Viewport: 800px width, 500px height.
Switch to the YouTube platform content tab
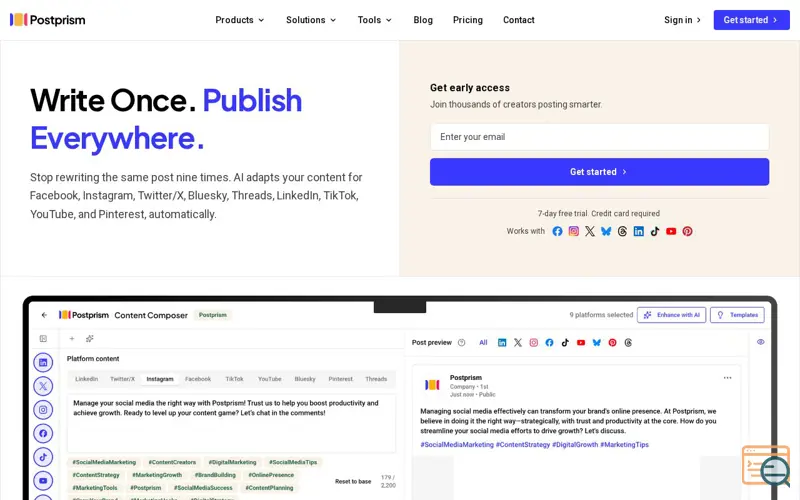270,379
